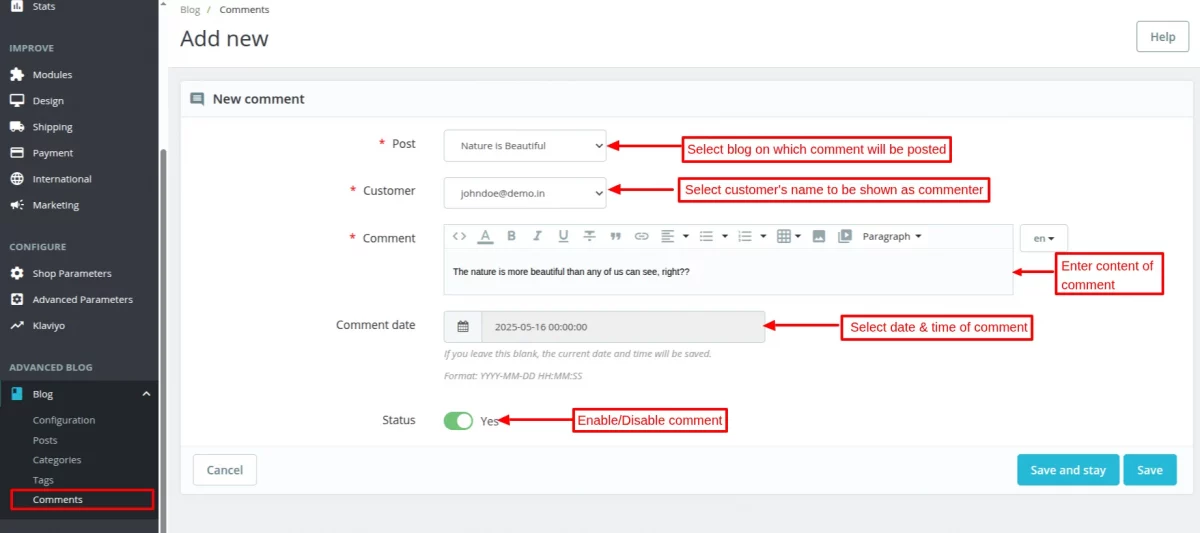
Task: Insert media video in comment editor
Action: (x=845, y=237)
